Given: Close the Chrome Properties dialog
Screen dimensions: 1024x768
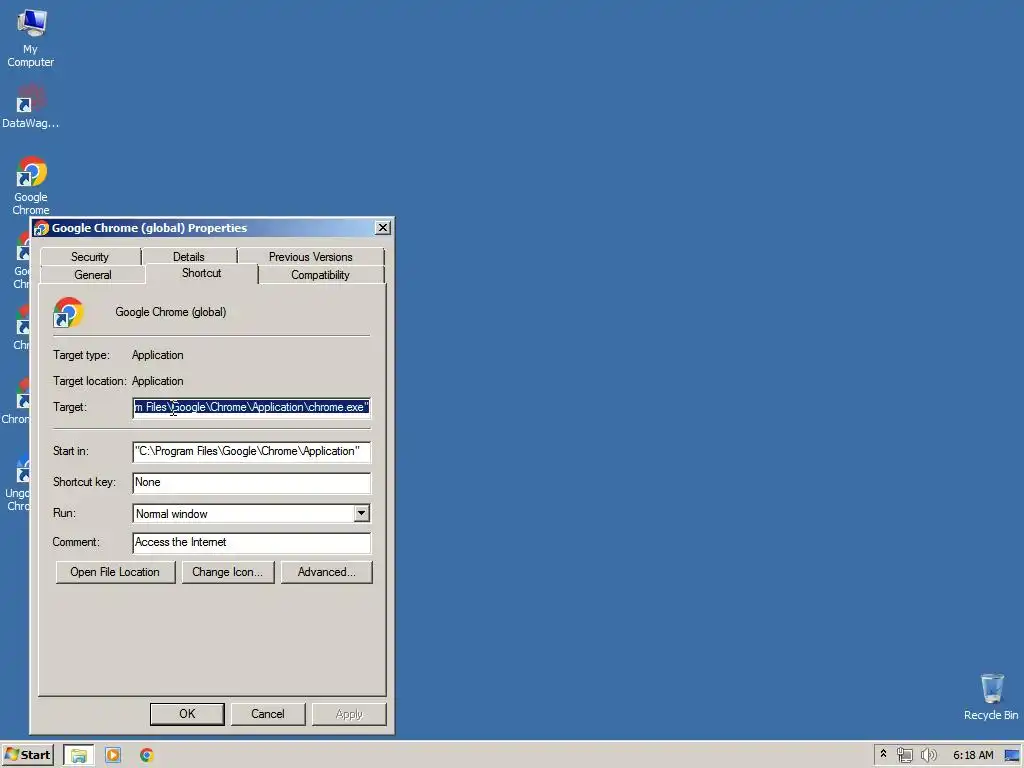Looking at the screenshot, I should tap(383, 227).
